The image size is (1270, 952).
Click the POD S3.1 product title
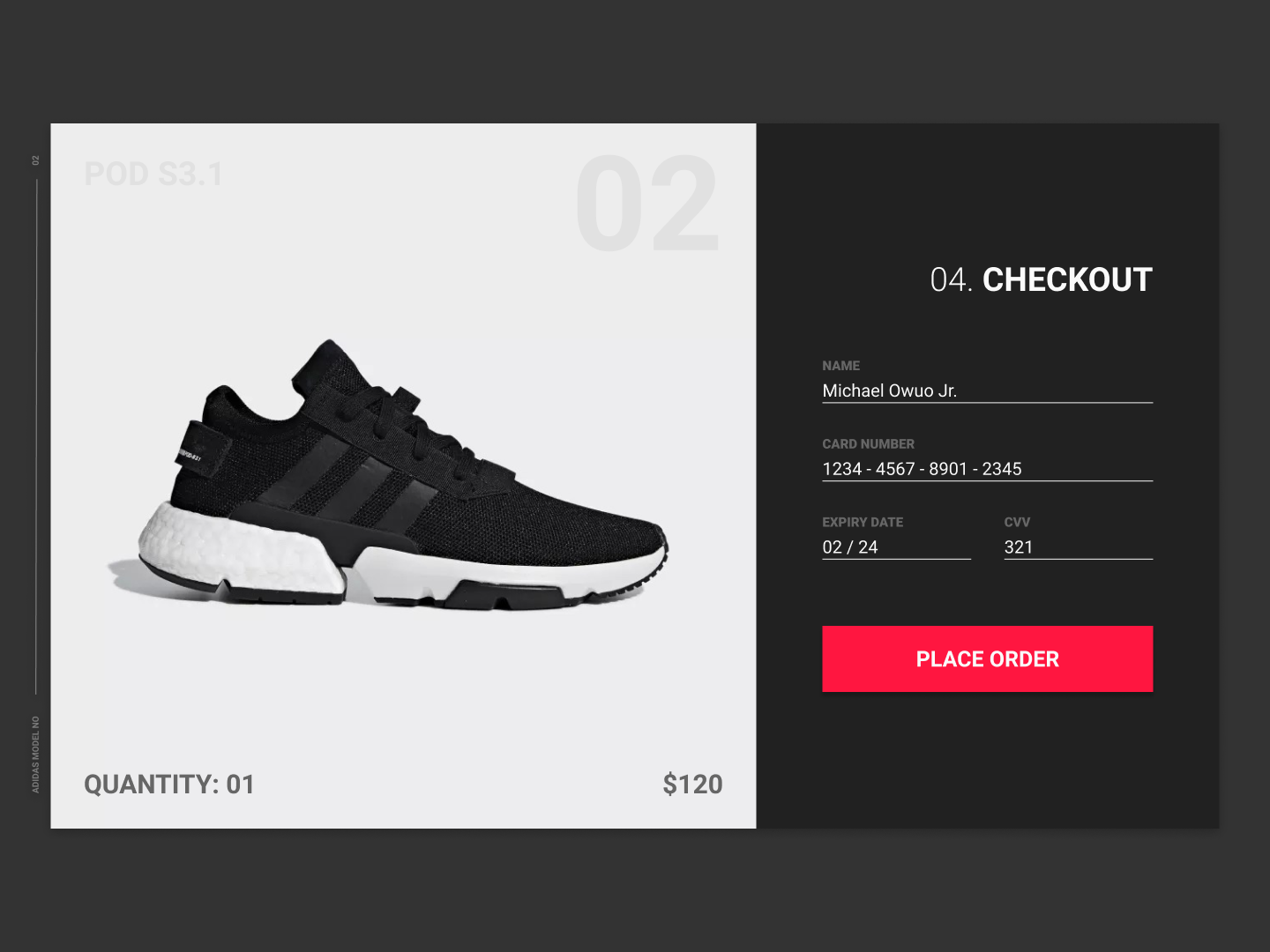click(x=153, y=174)
